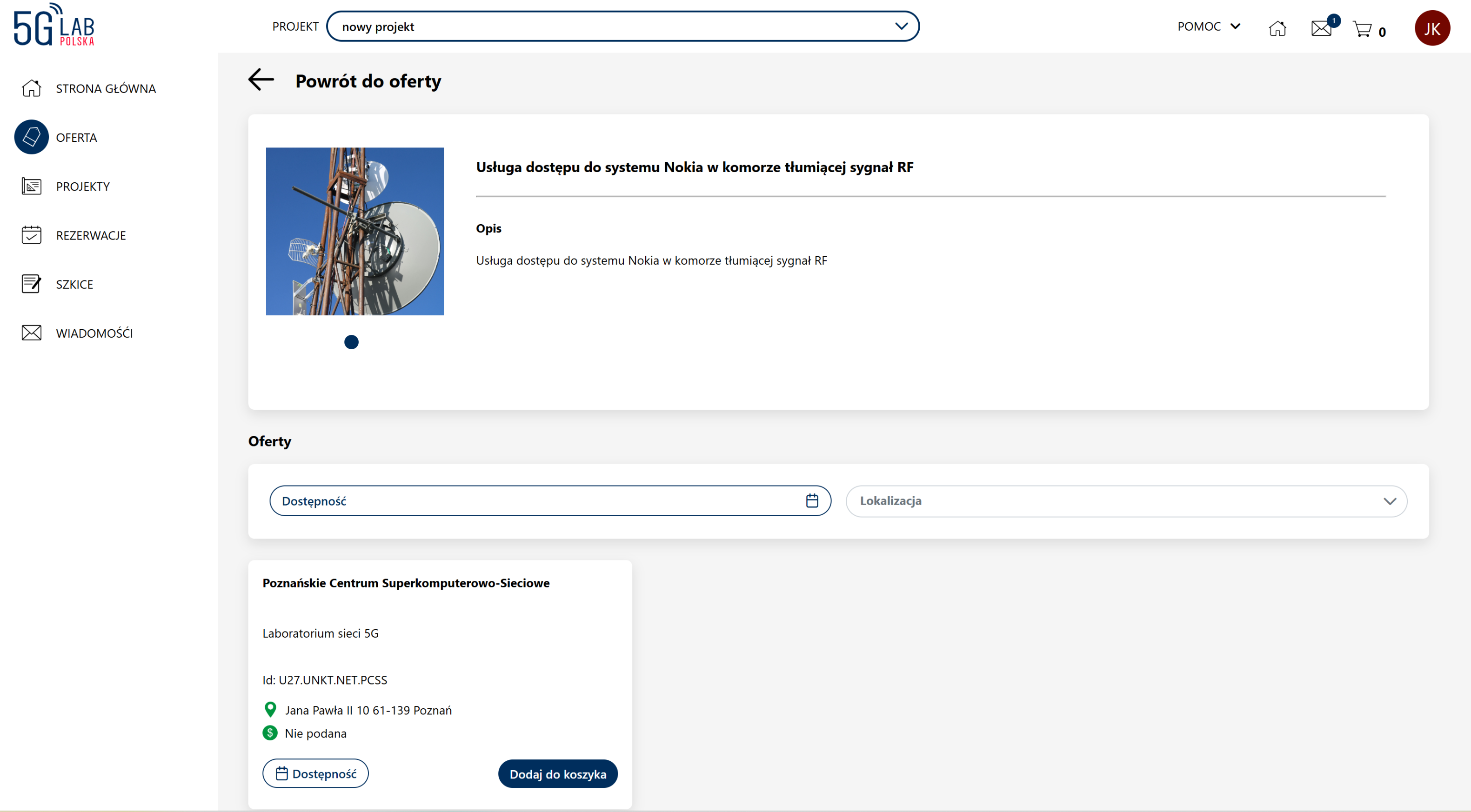Go to Strona główna in the sidebar
Screen dimensions: 1471x812
click(106, 88)
